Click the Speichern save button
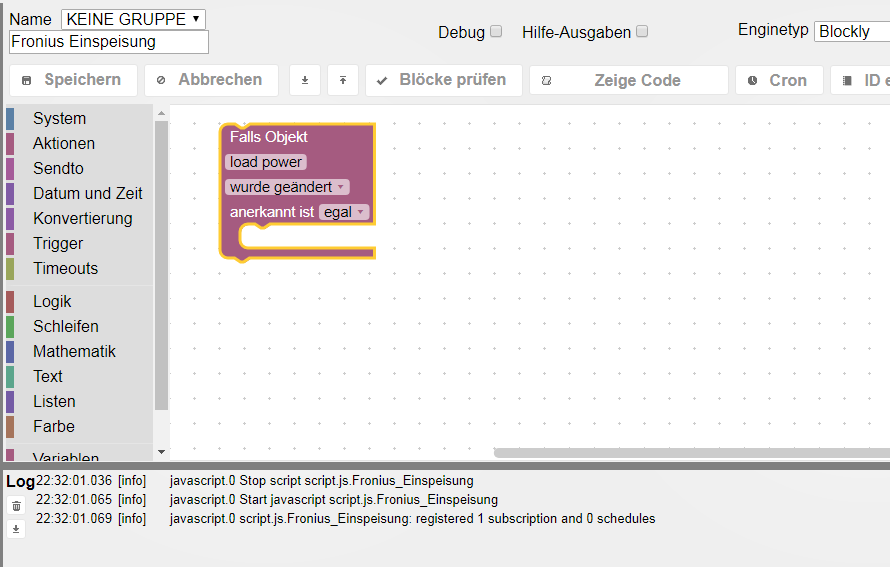 pos(73,80)
